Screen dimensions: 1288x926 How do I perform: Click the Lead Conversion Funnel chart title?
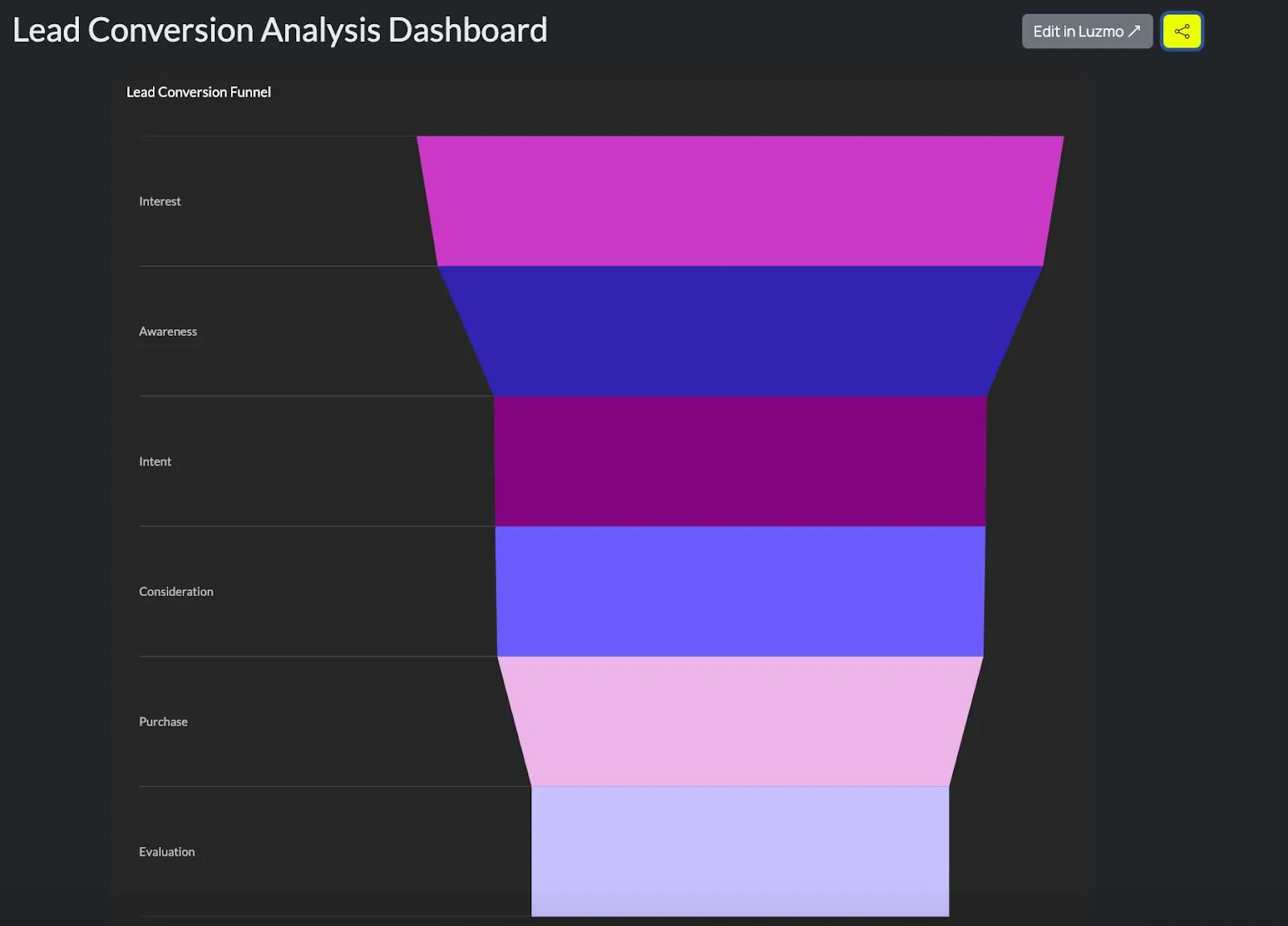pyautogui.click(x=199, y=92)
